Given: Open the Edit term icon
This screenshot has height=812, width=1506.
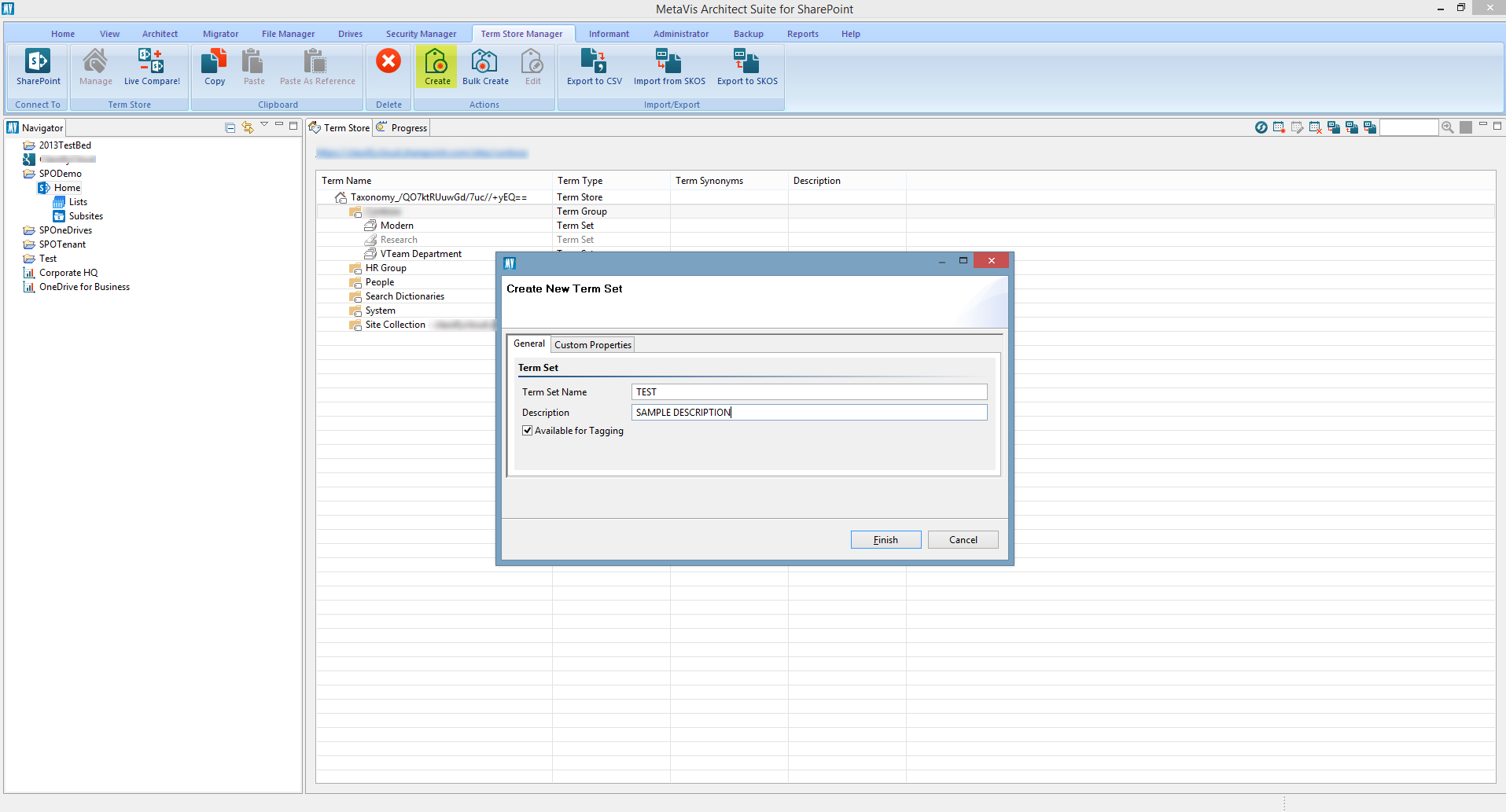Looking at the screenshot, I should pos(532,66).
